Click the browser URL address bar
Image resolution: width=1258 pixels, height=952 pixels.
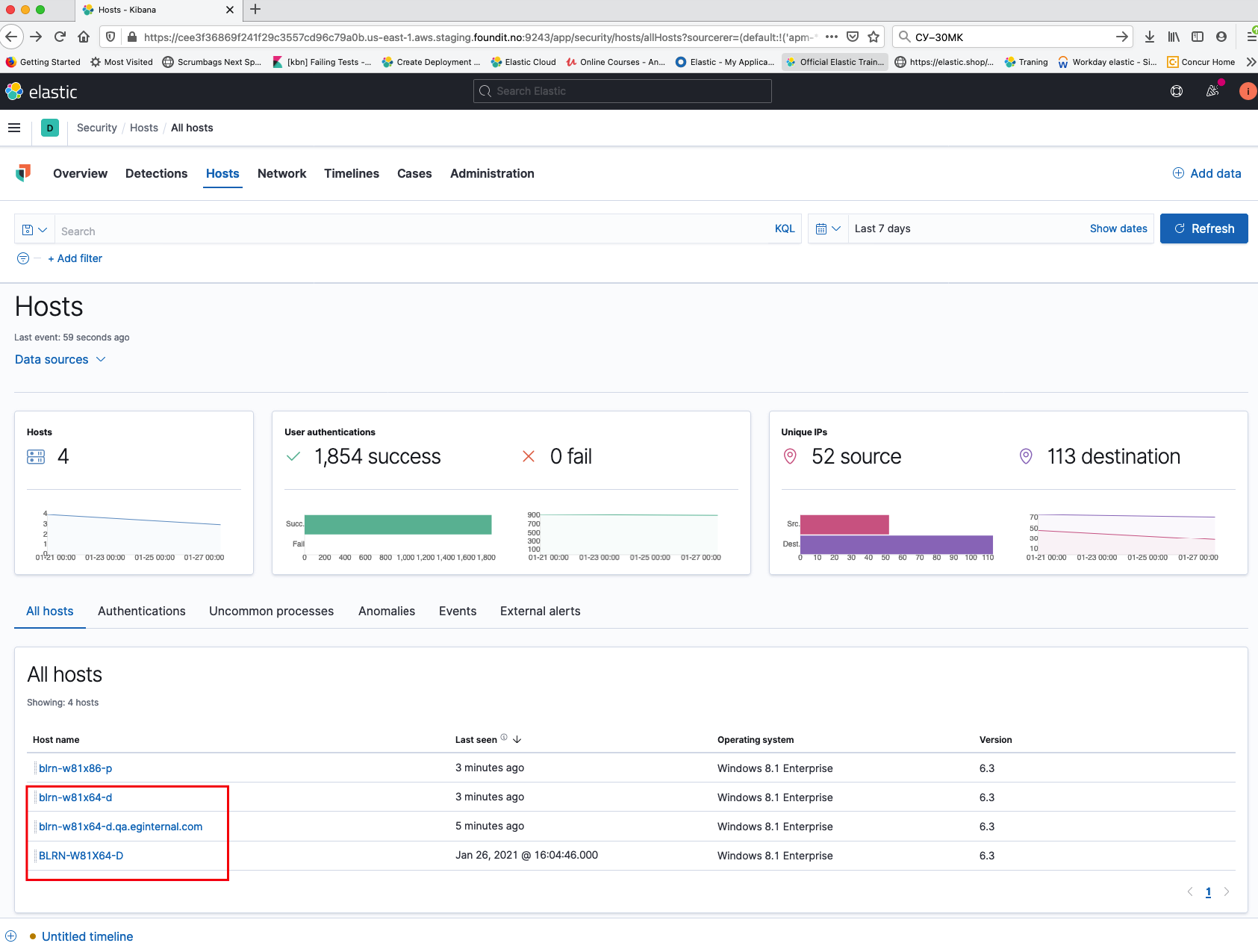coord(478,37)
